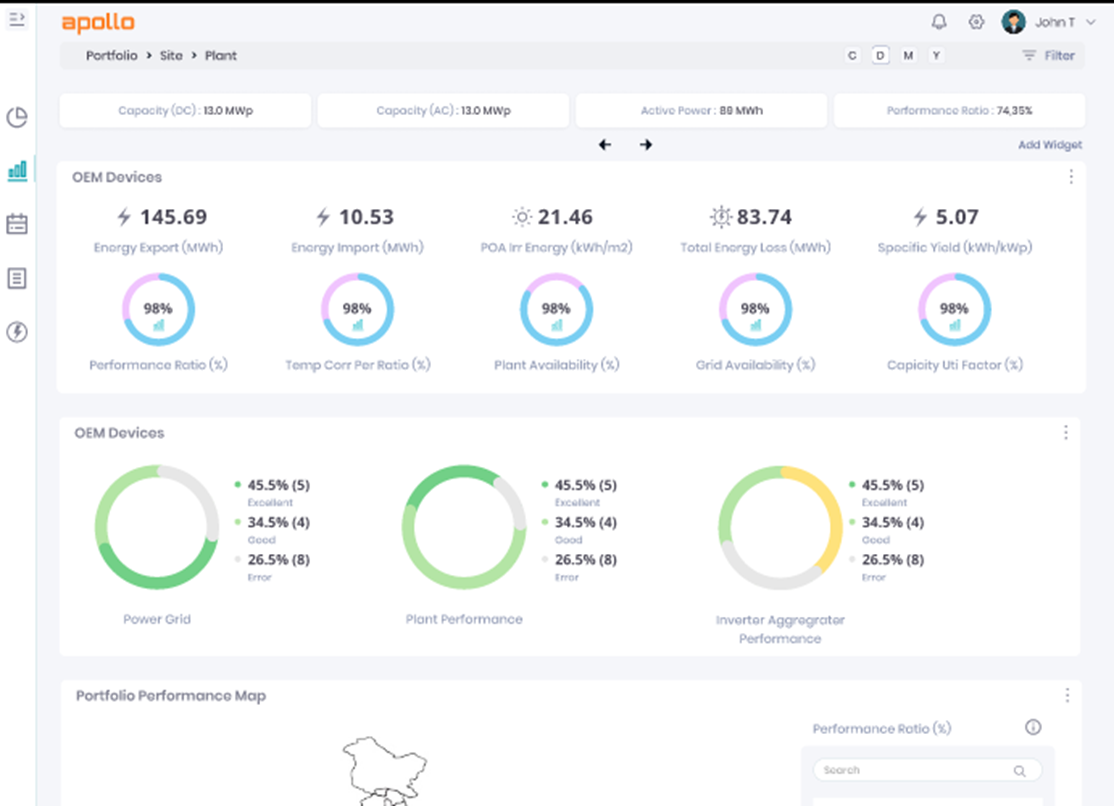
Task: Go to Site in the breadcrumb
Action: point(171,56)
